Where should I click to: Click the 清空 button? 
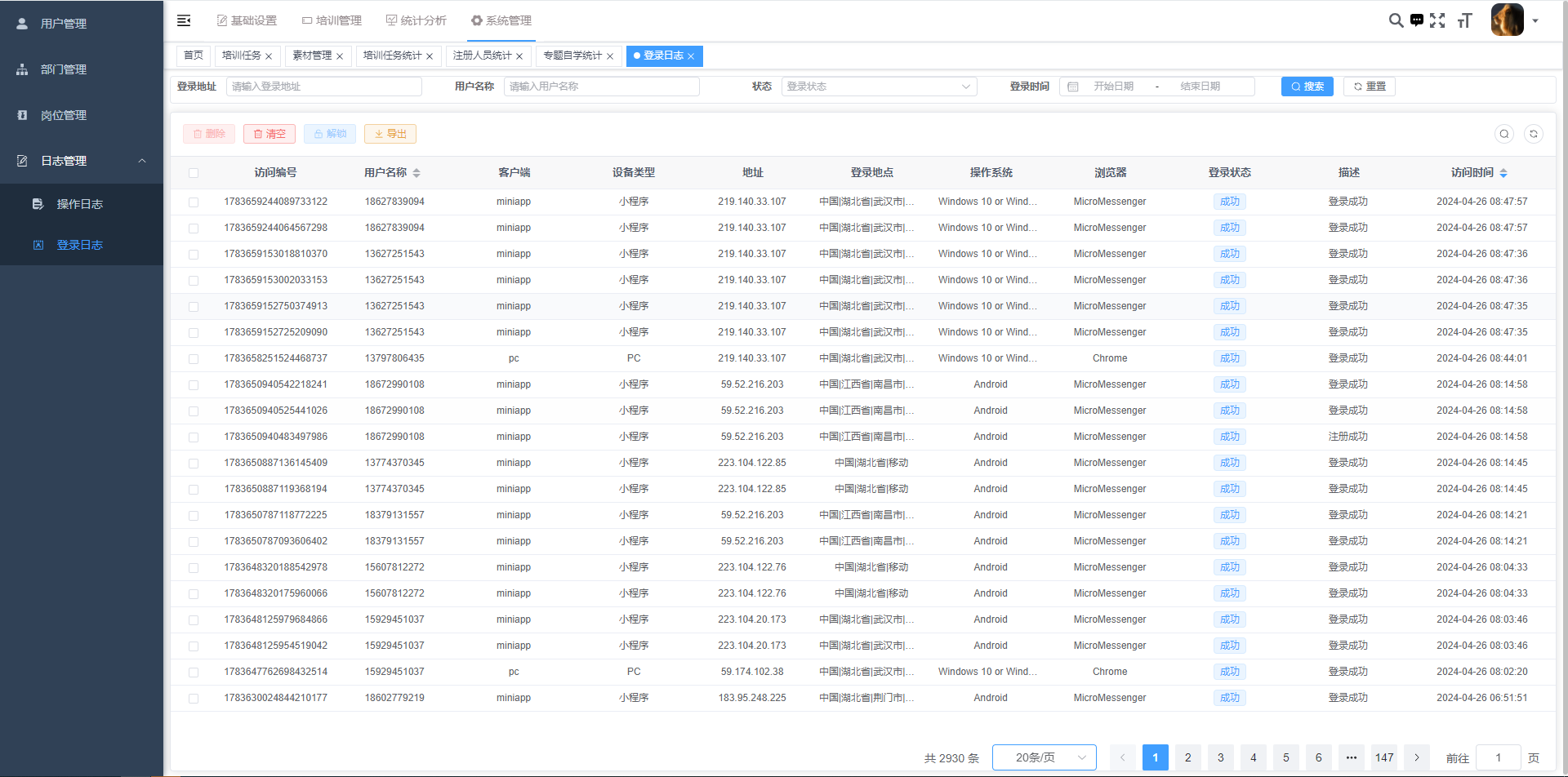pos(269,134)
